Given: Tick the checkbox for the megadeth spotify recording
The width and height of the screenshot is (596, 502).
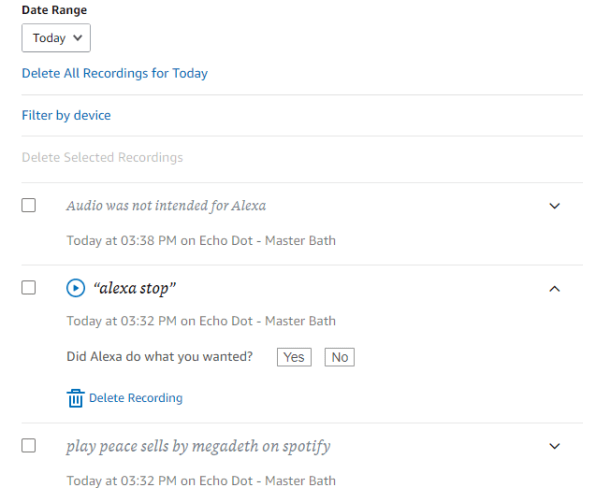Looking at the screenshot, I should [29, 445].
